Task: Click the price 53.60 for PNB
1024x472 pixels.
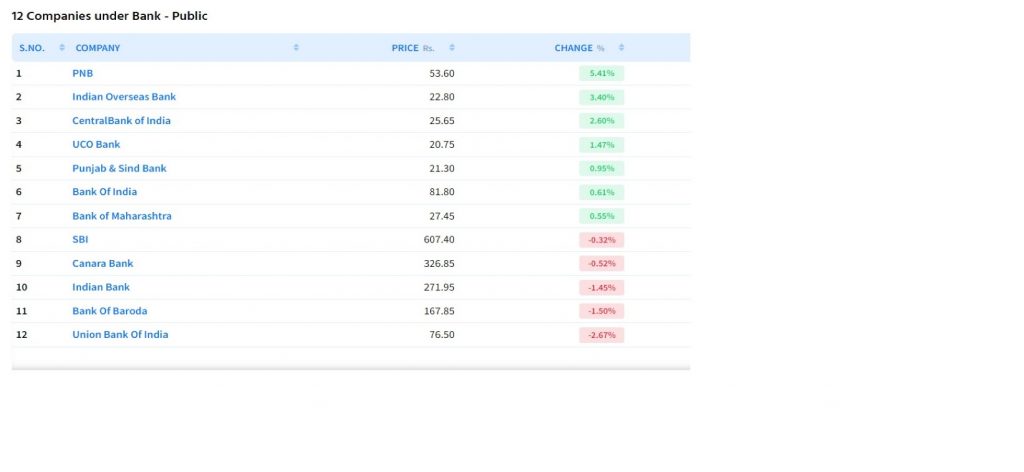Action: [441, 73]
